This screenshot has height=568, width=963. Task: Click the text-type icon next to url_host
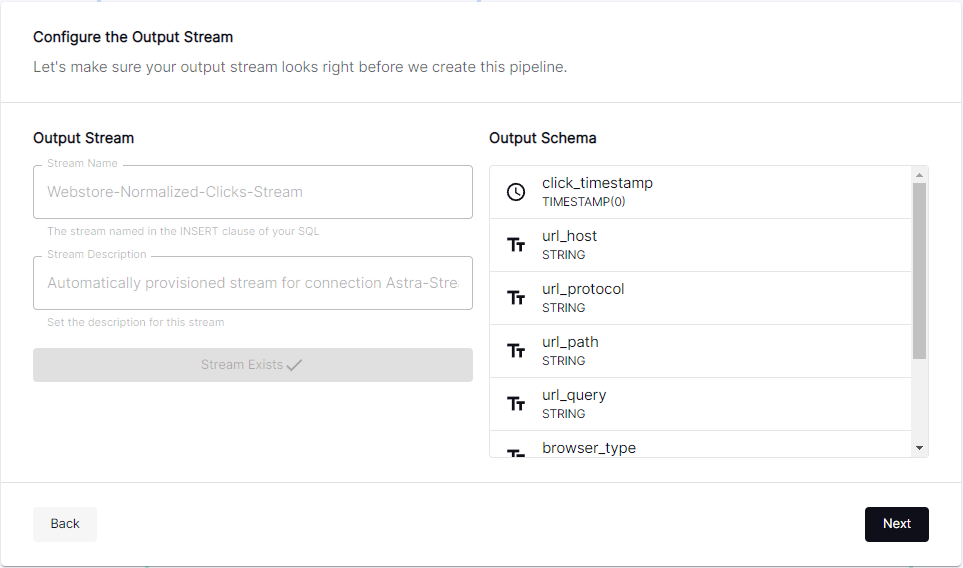point(516,245)
